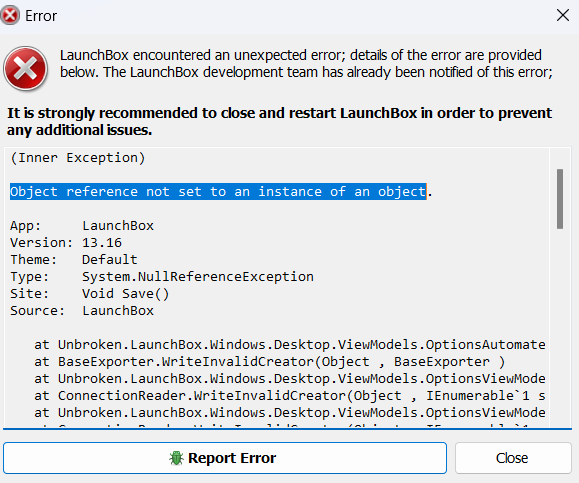
Task: Click the large red error icon
Action: click(x=25, y=68)
